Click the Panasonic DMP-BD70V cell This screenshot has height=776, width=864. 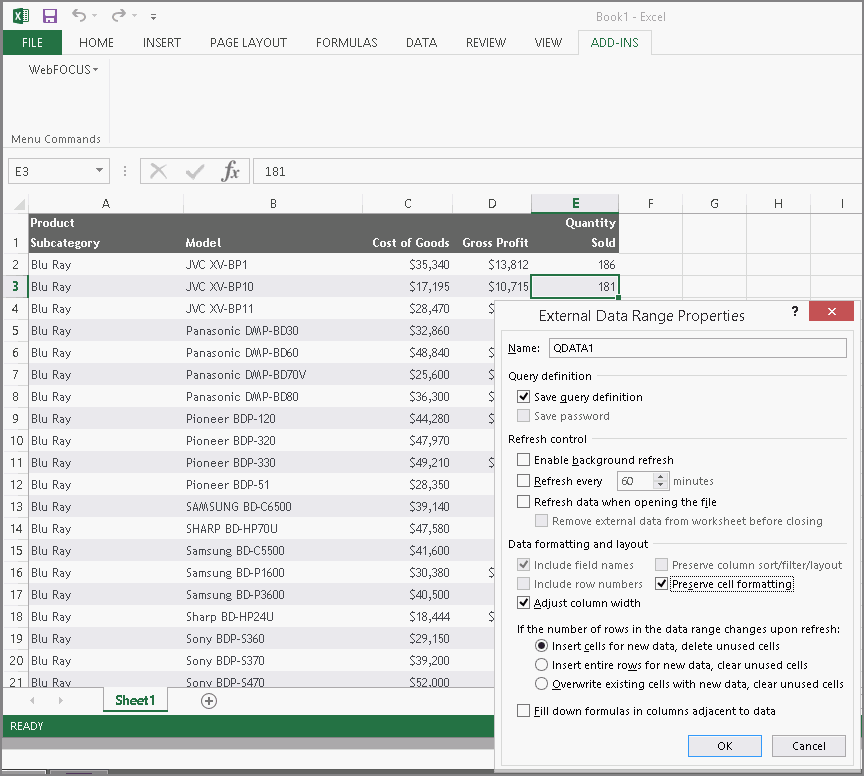click(272, 375)
